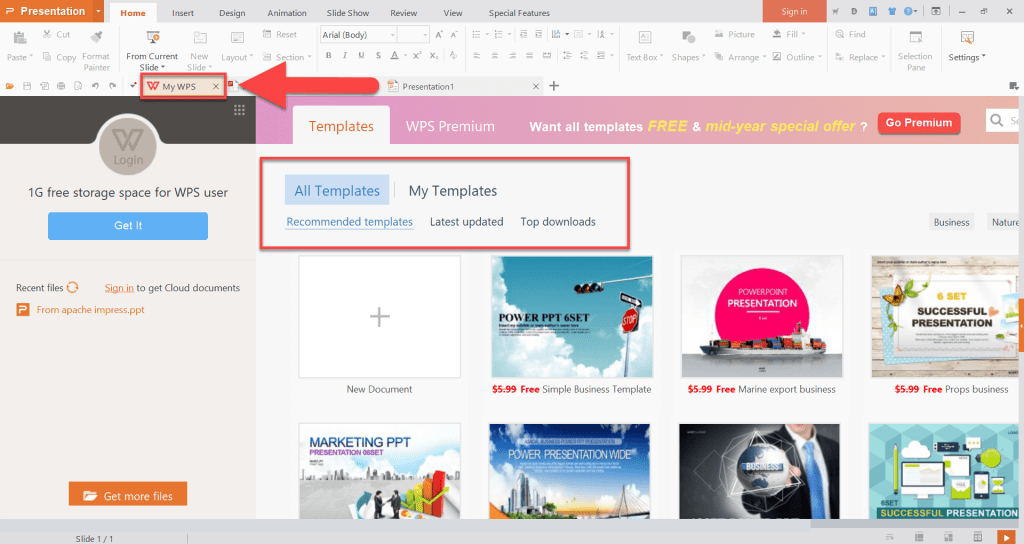Screen dimensions: 1024x544
Task: Open the skin shirt icon
Action: [891, 11]
